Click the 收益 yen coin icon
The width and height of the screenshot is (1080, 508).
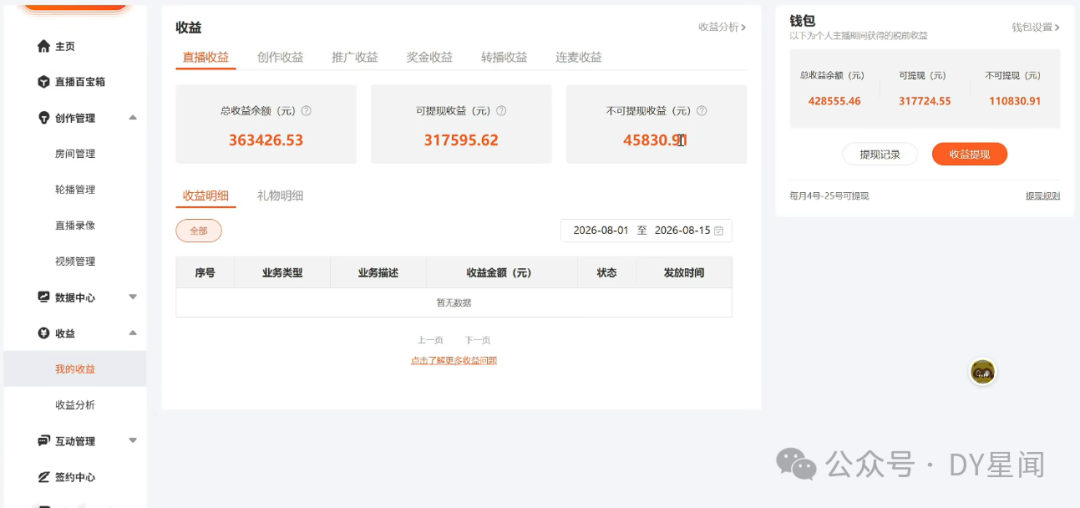[x=43, y=333]
